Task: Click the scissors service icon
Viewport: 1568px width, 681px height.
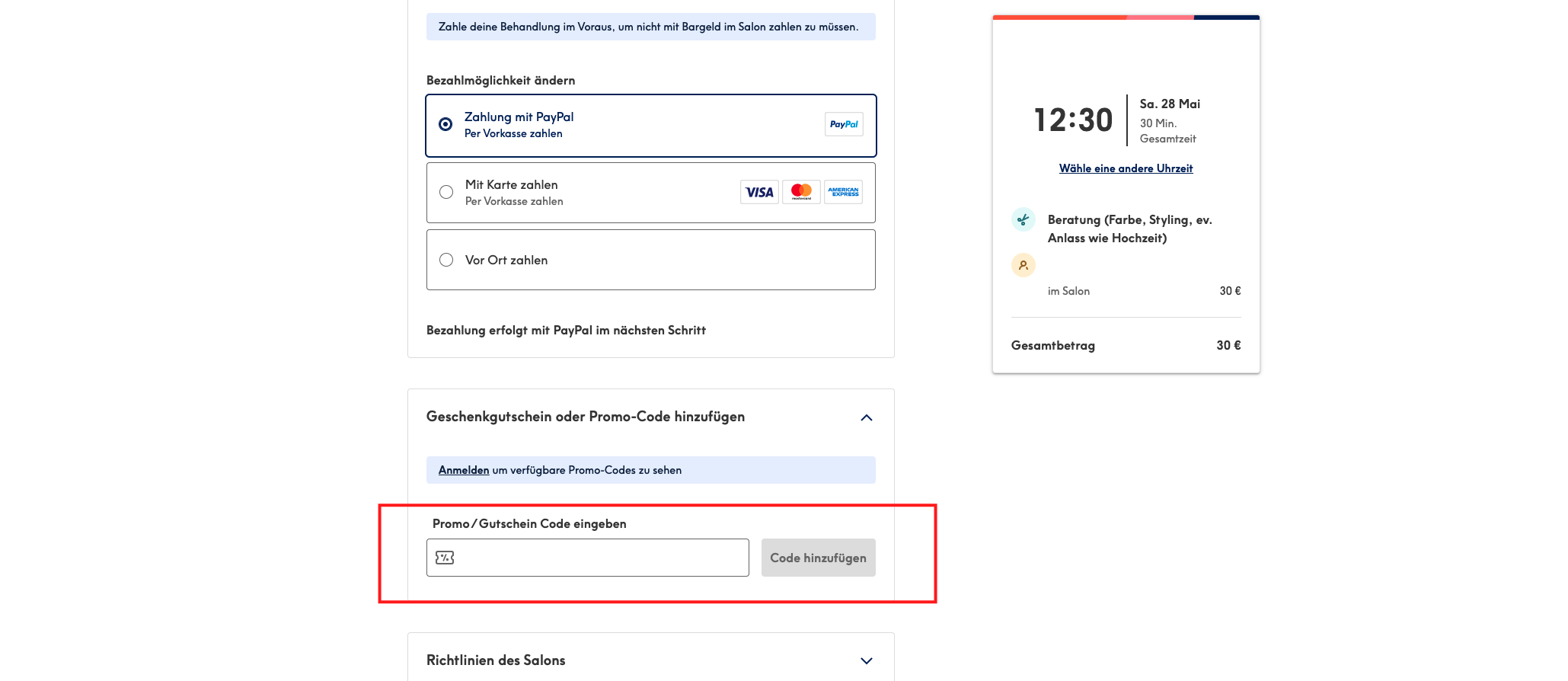Action: click(1024, 219)
